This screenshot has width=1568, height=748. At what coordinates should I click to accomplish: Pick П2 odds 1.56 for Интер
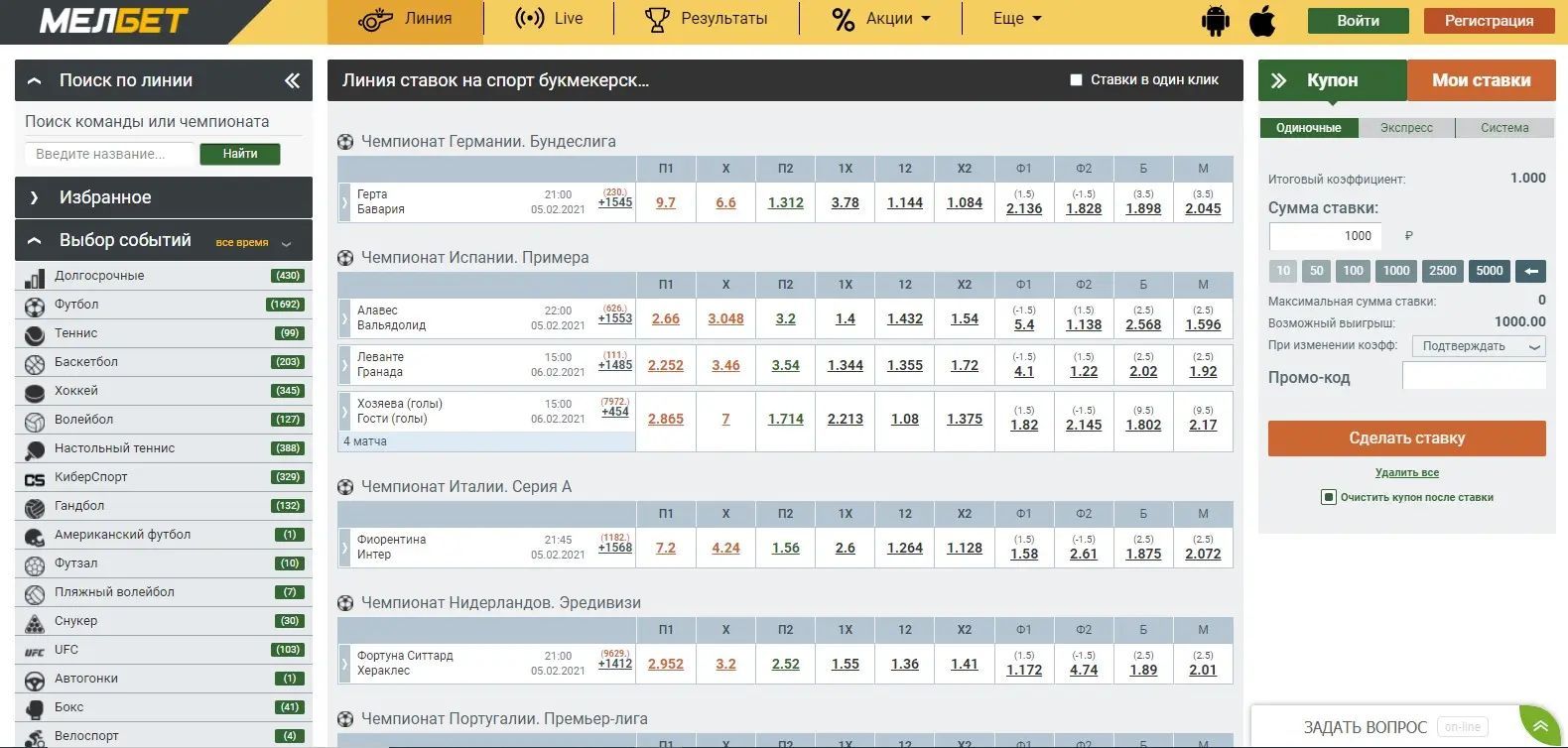(786, 548)
